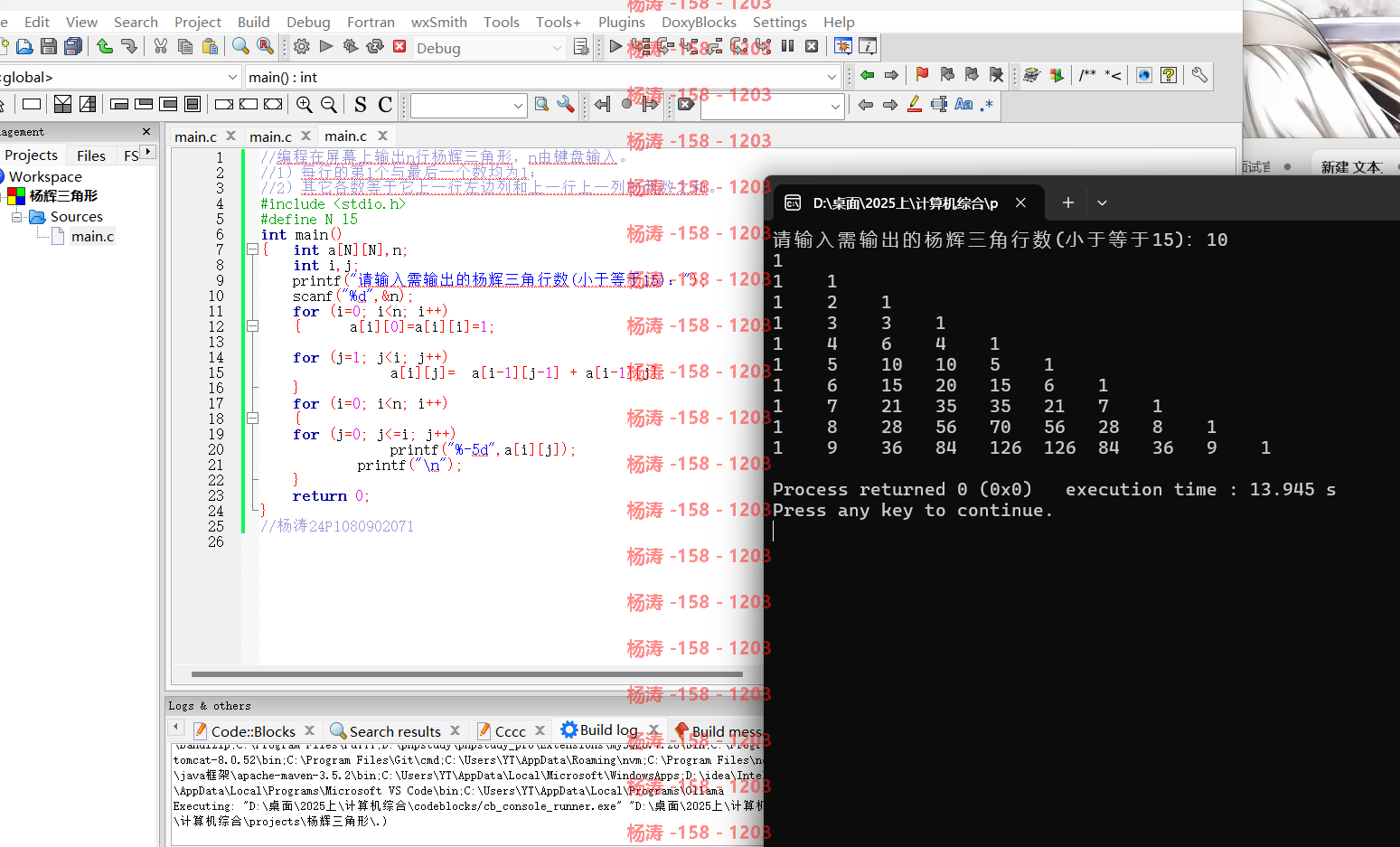Image resolution: width=1400 pixels, height=847 pixels.
Task: Toggle regex (.*) incremental search option
Action: click(987, 105)
